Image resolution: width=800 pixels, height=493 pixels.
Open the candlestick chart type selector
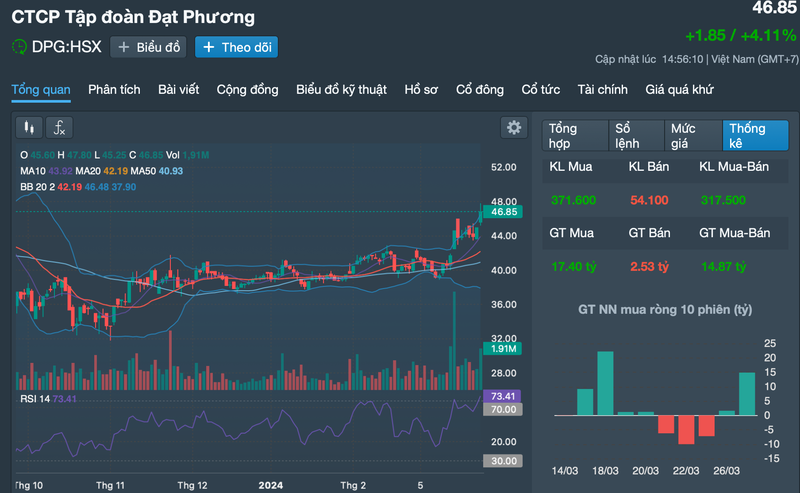coord(29,128)
